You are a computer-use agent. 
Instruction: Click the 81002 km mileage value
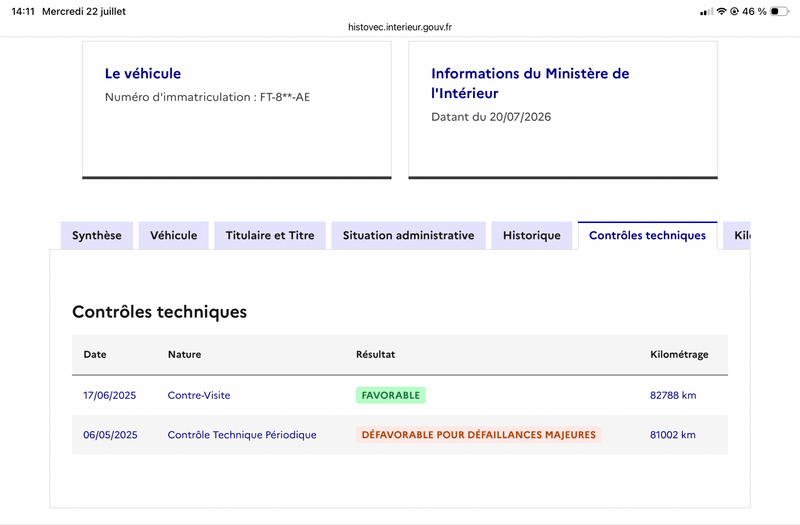tap(672, 435)
